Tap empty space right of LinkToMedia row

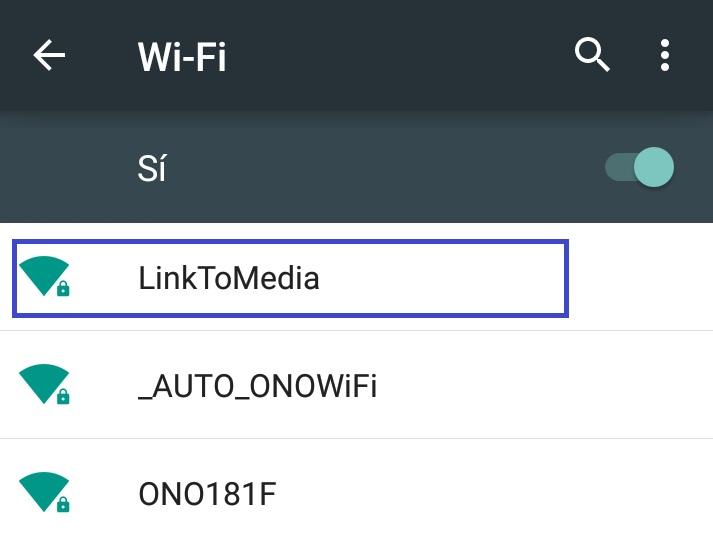[x=640, y=277]
